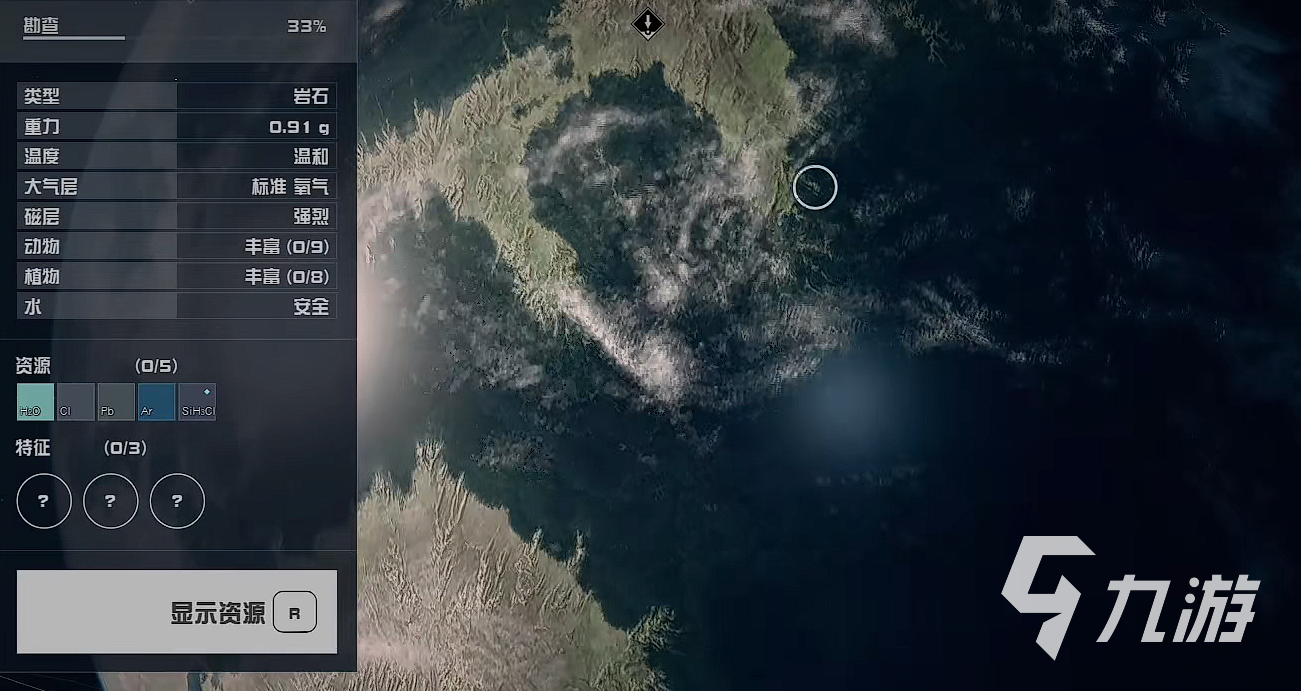Click the landing site marker on planet
Viewport: 1301px width, 691px height.
[x=648, y=23]
